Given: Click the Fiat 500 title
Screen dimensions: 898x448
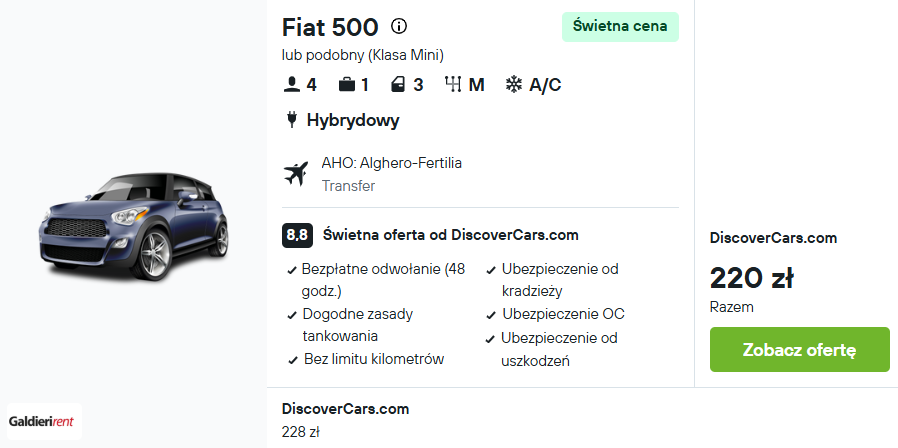Looking at the screenshot, I should tap(330, 27).
